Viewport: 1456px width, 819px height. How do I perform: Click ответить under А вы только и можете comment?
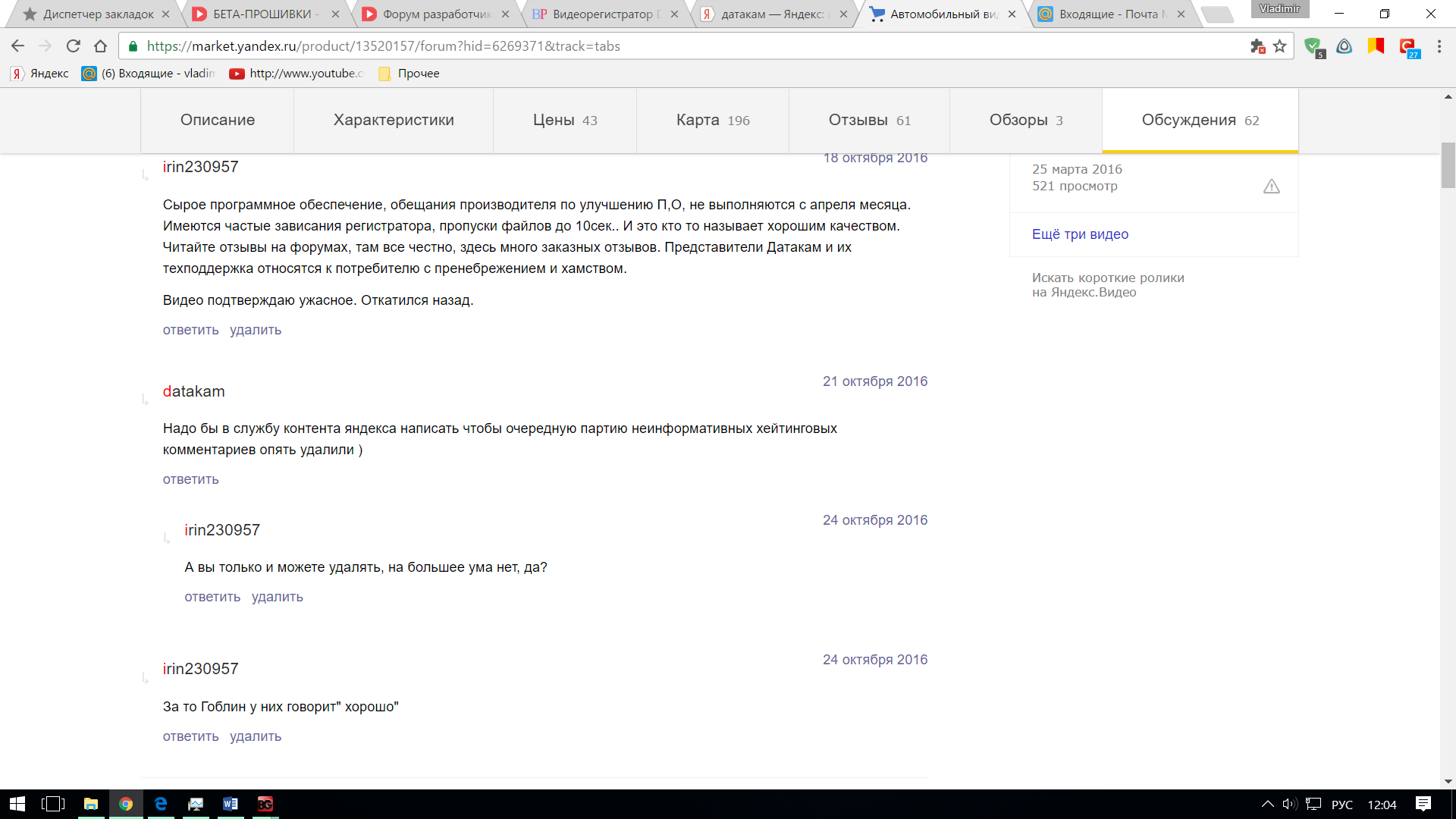212,597
